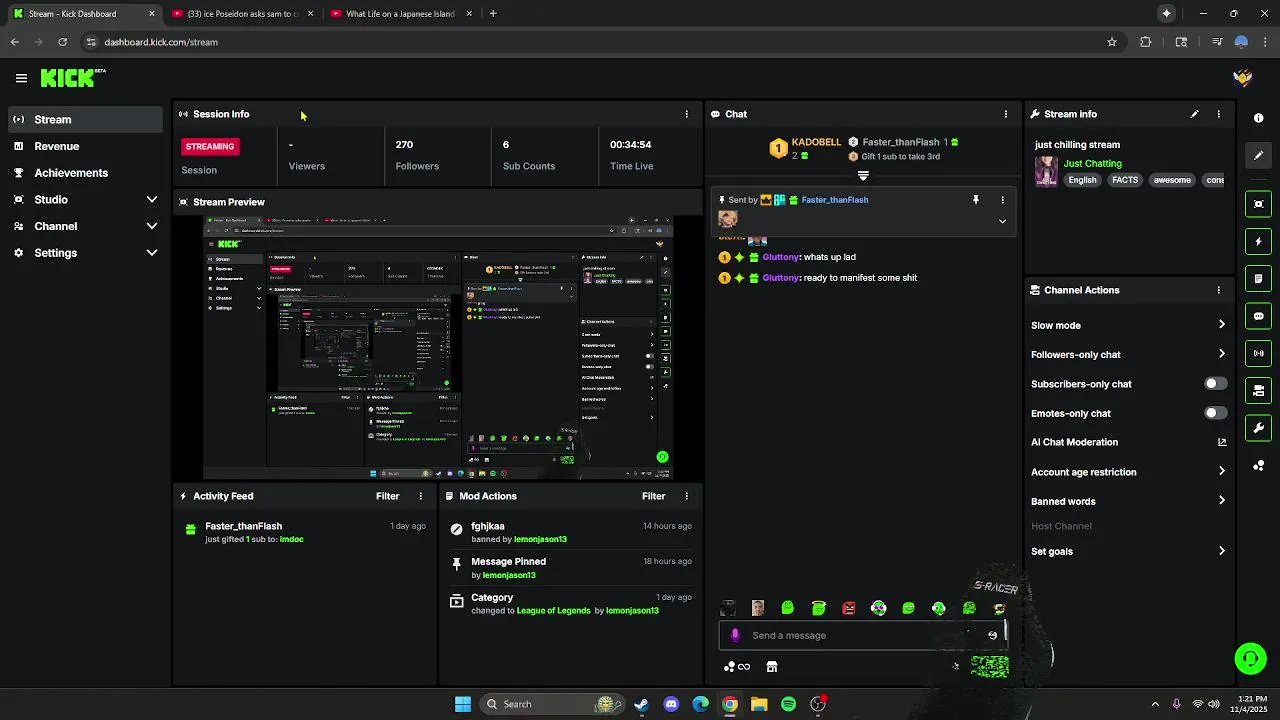Open Followers-only chat options arrow
The image size is (1280, 720).
coord(1221,354)
